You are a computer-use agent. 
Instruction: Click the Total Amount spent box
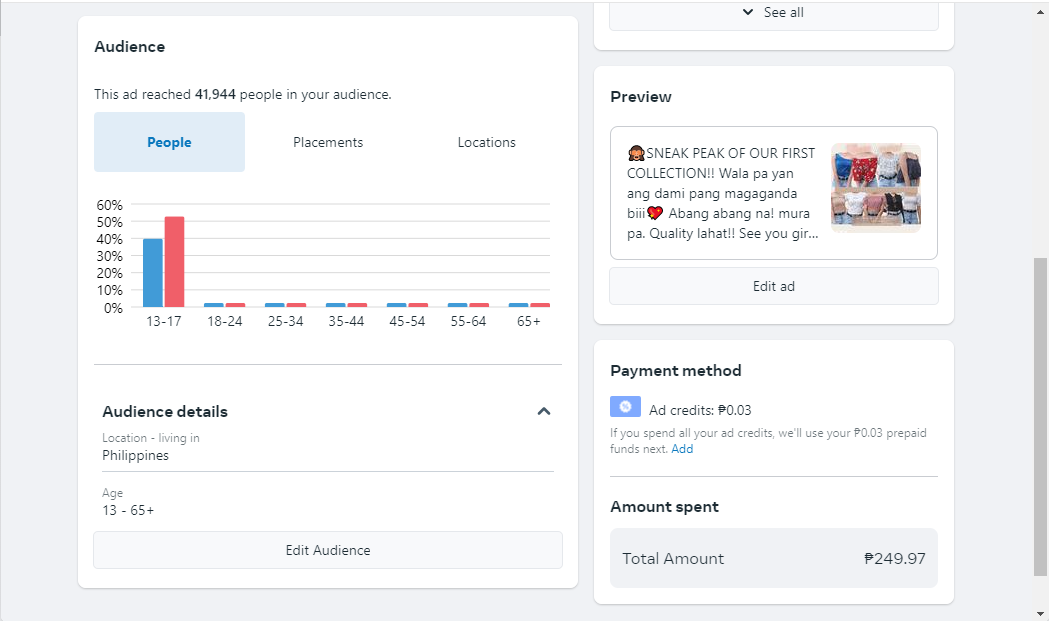[x=773, y=558]
